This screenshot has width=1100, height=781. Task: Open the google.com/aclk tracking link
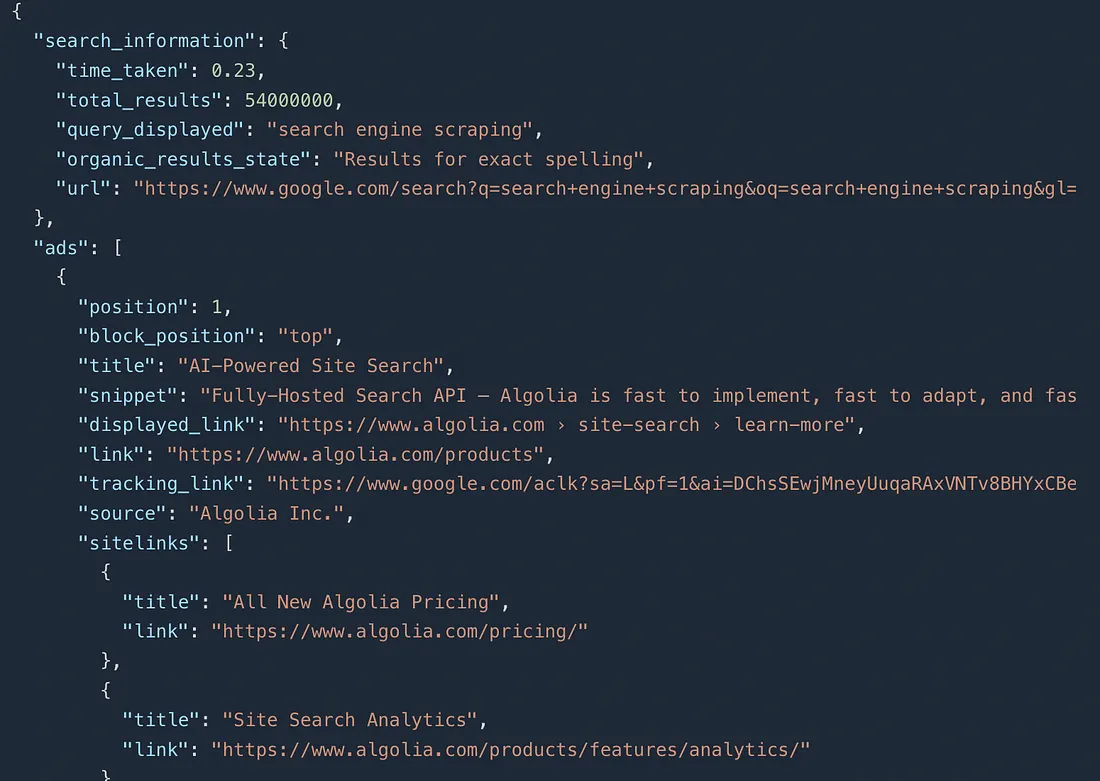671,484
